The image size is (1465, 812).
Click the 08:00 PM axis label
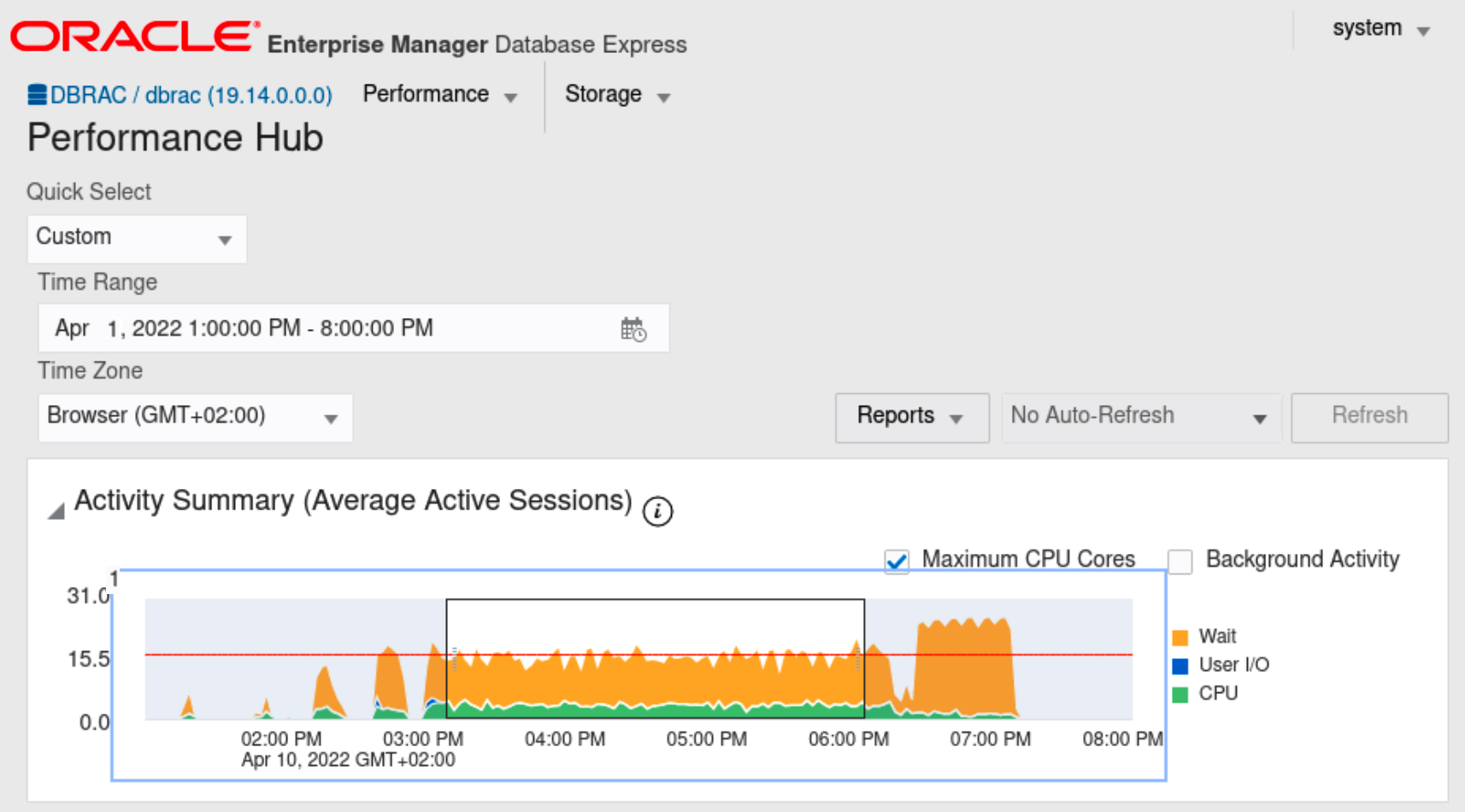tap(1122, 739)
